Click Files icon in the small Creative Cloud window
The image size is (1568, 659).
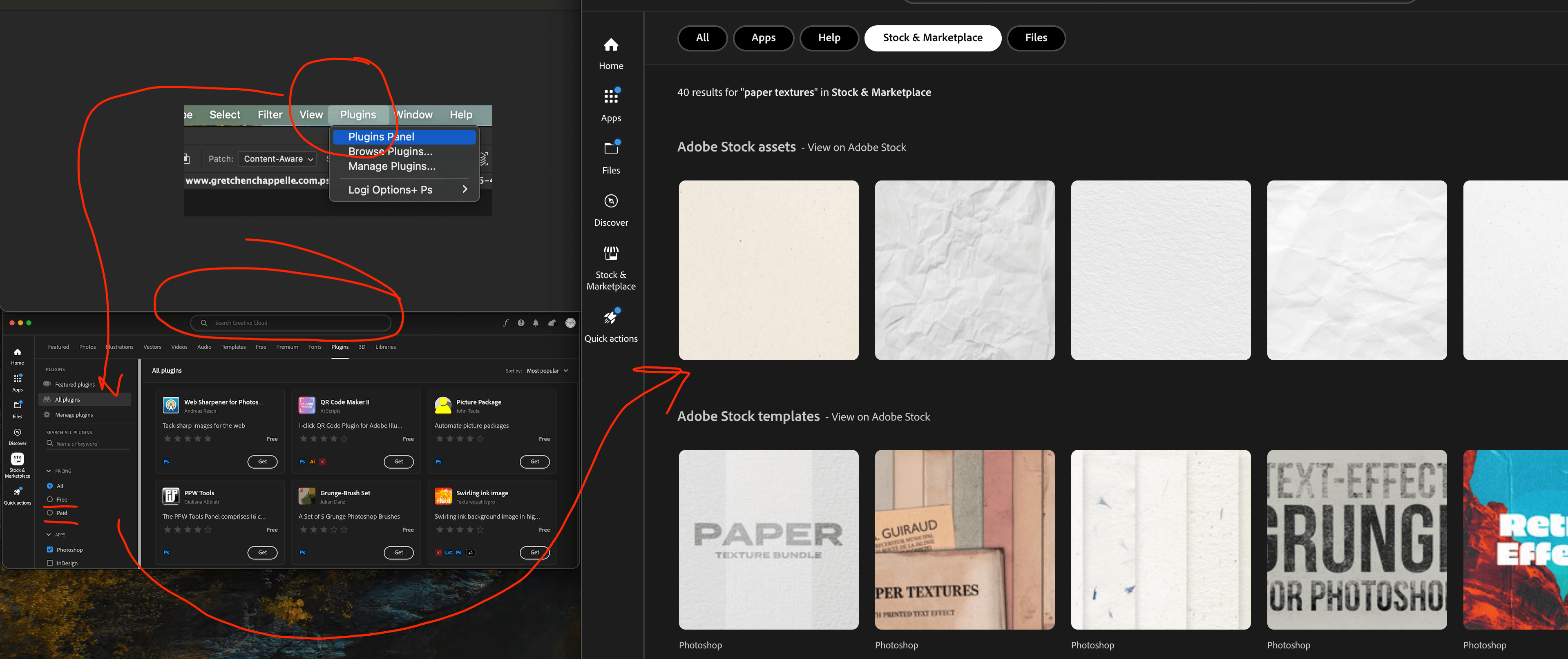point(18,405)
